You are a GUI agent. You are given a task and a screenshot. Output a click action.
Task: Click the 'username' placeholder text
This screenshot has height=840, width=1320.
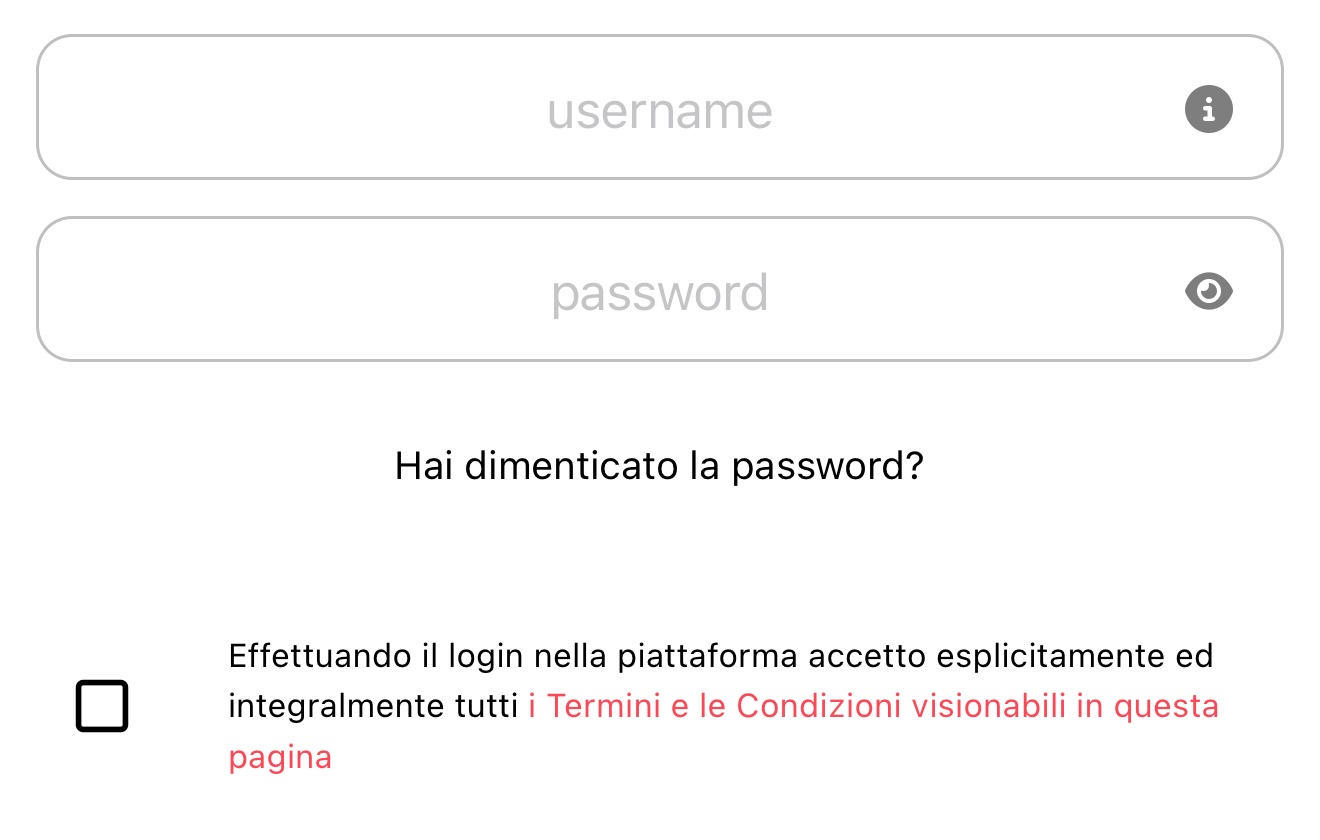point(660,111)
